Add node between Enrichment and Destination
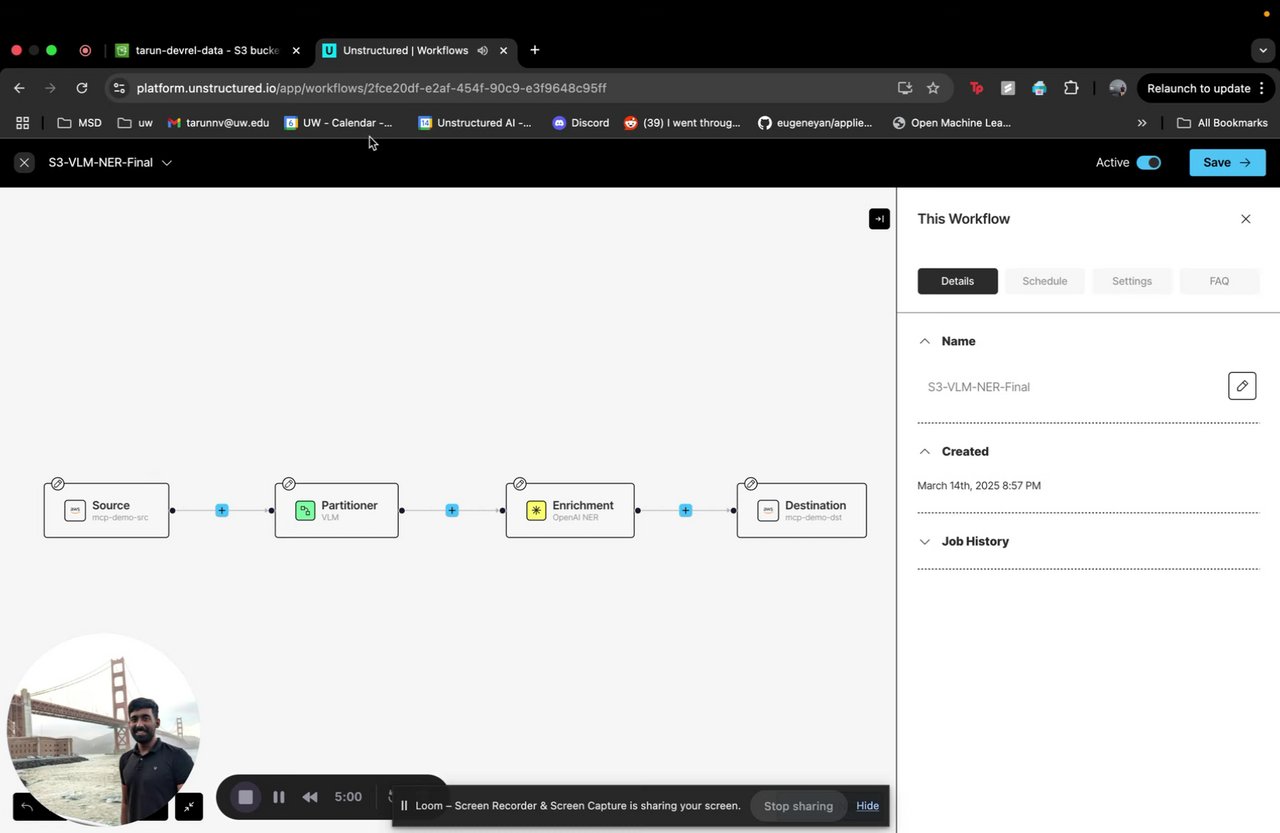Viewport: 1280px width, 833px height. pos(685,510)
